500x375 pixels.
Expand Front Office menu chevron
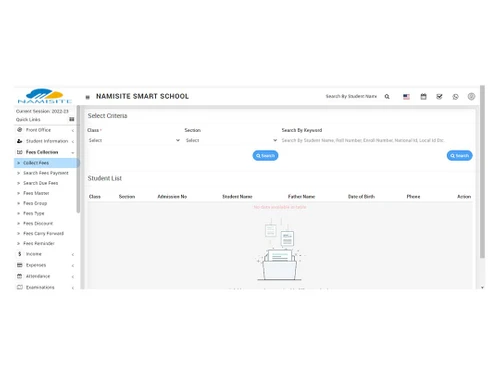pyautogui.click(x=73, y=130)
